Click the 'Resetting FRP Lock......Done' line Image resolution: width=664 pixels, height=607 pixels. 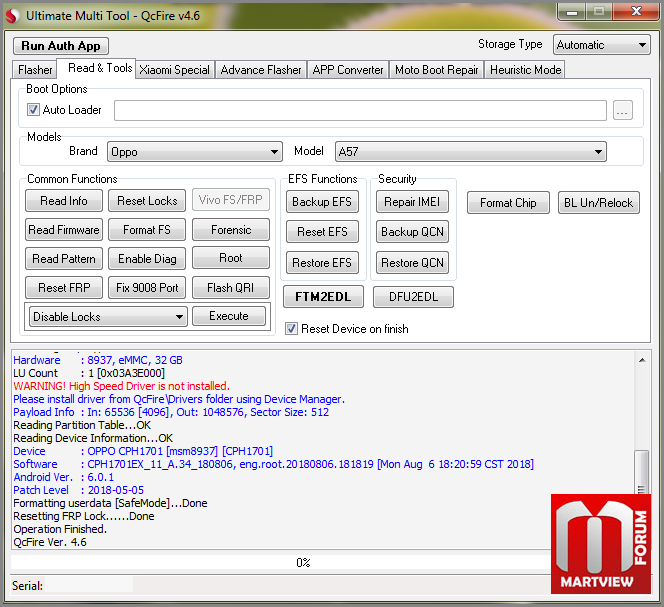click(x=84, y=516)
